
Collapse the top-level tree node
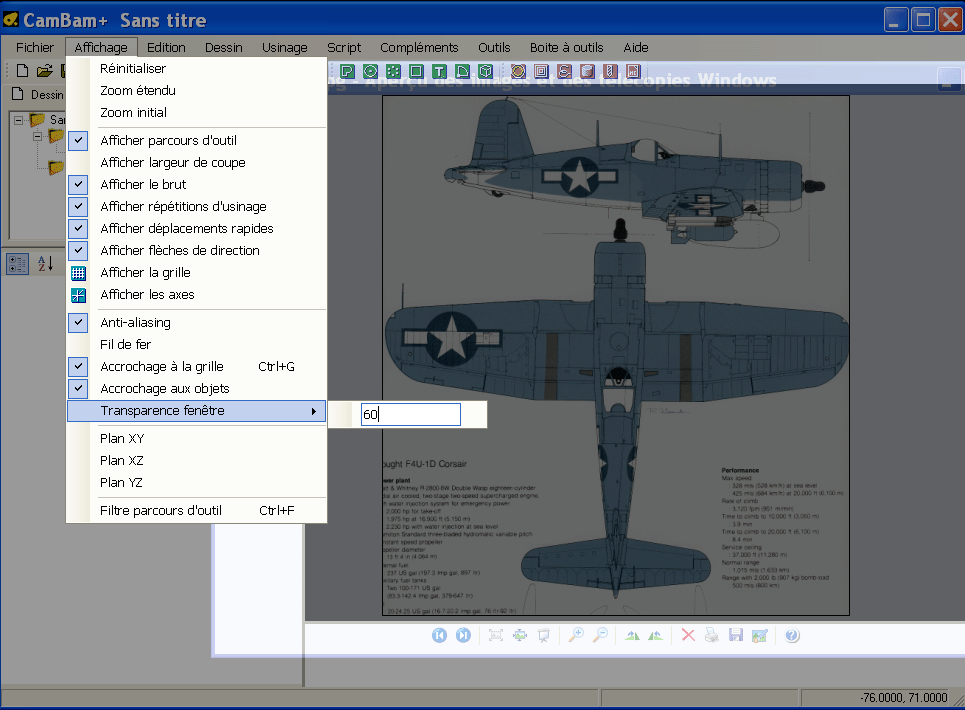[18, 119]
